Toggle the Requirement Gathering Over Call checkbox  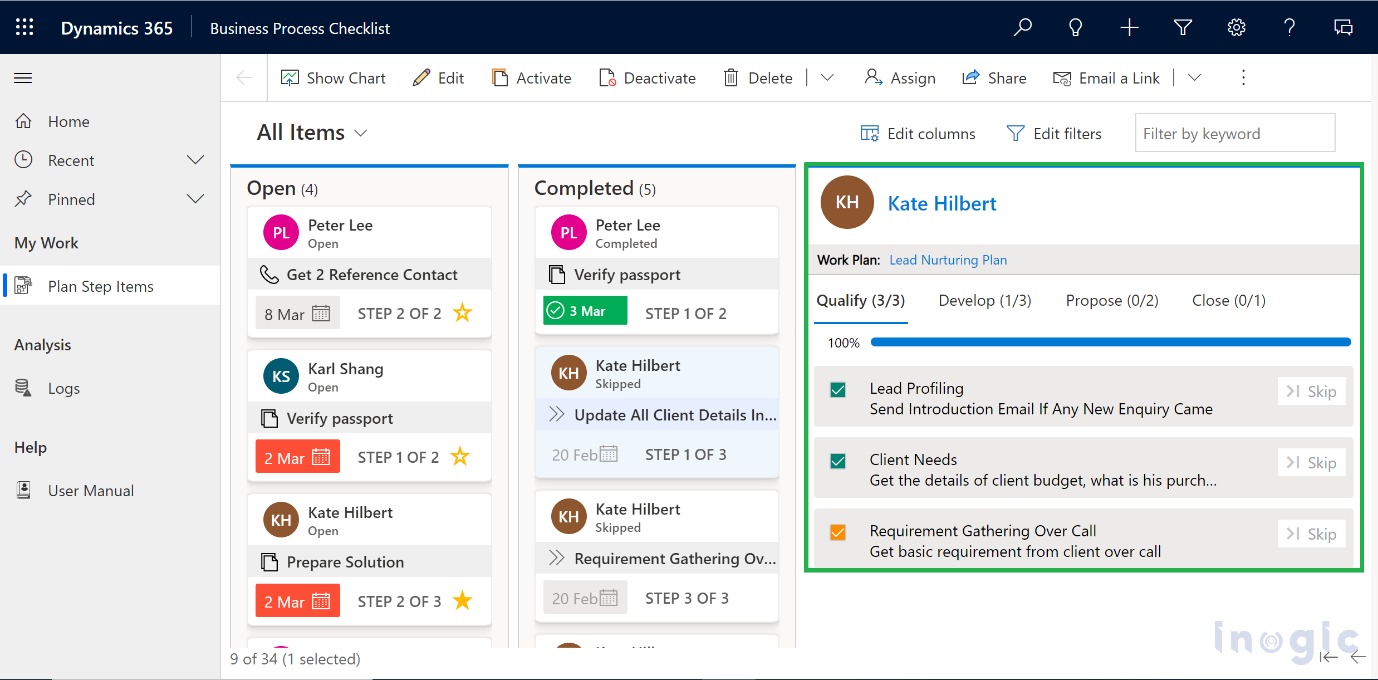click(x=838, y=533)
